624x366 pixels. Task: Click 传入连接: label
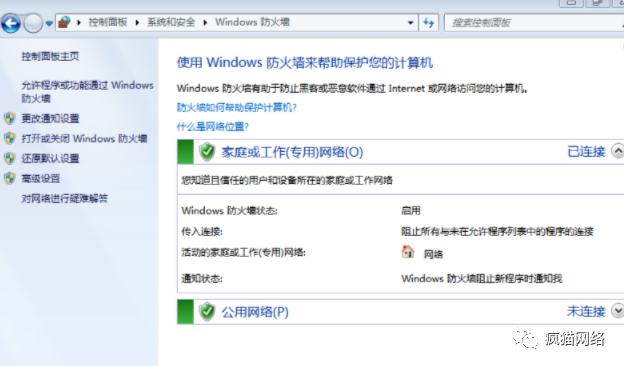pyautogui.click(x=202, y=232)
